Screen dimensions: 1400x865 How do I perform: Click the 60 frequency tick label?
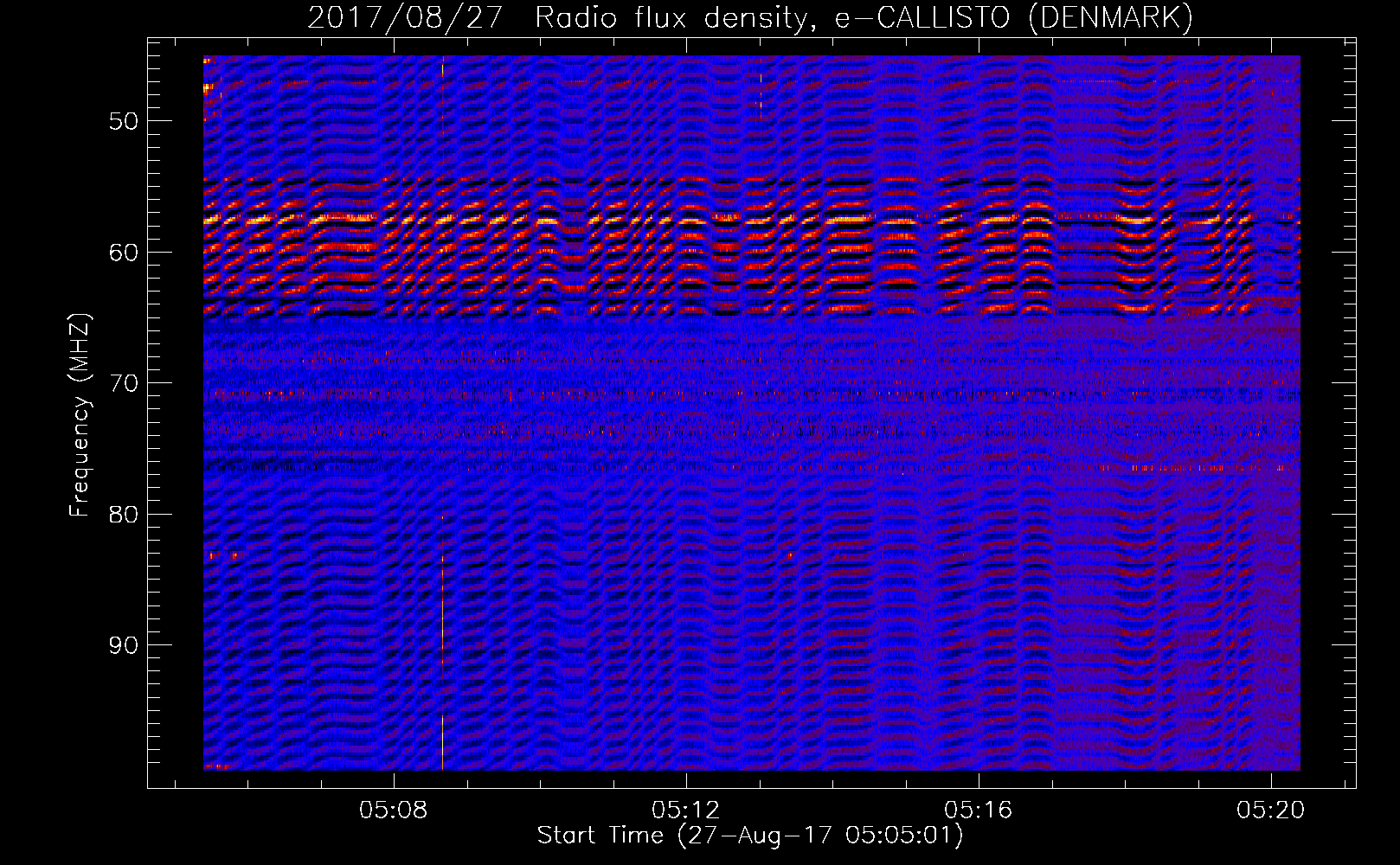click(x=124, y=253)
